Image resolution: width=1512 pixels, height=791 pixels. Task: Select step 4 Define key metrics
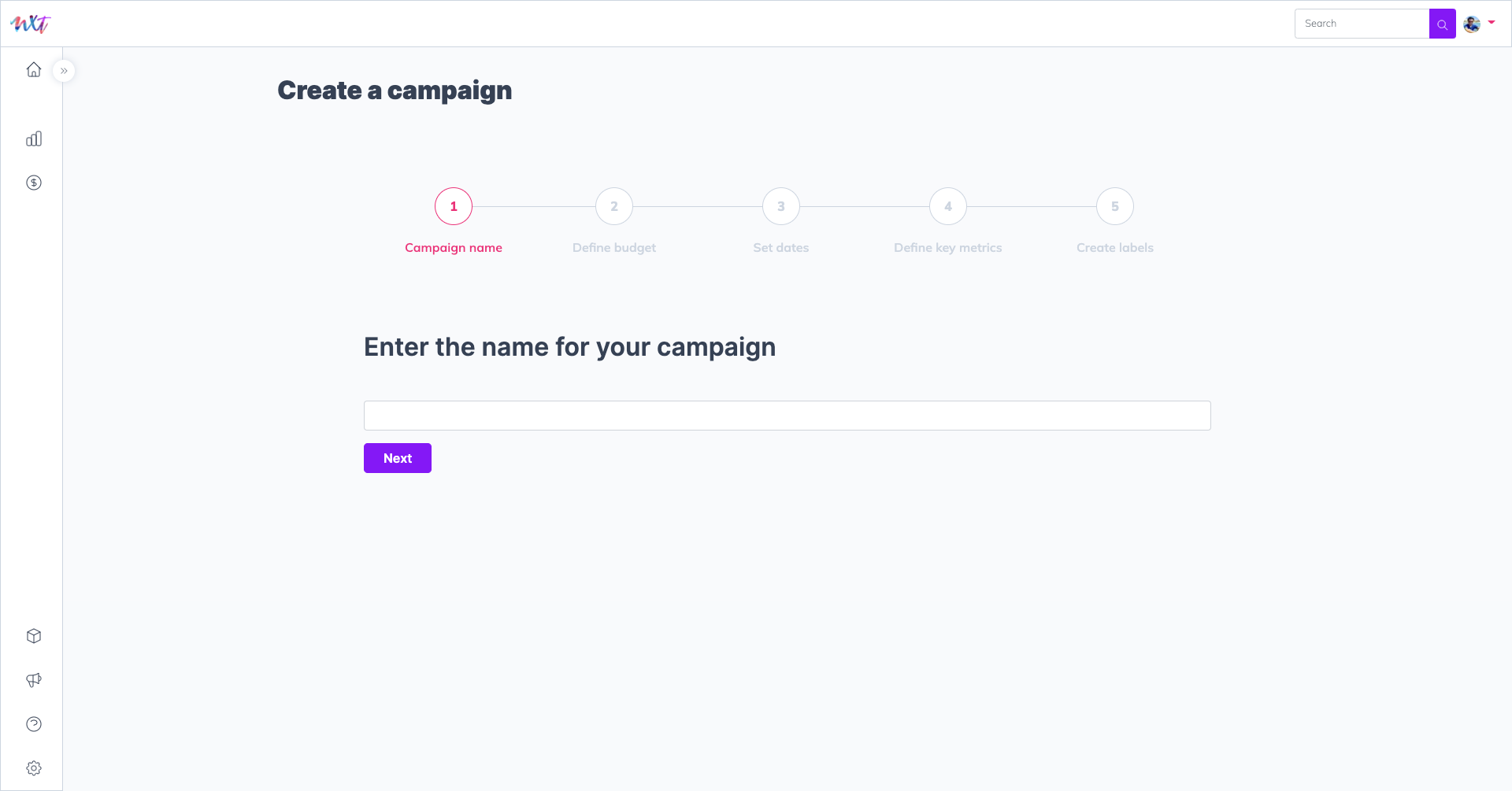tap(948, 206)
